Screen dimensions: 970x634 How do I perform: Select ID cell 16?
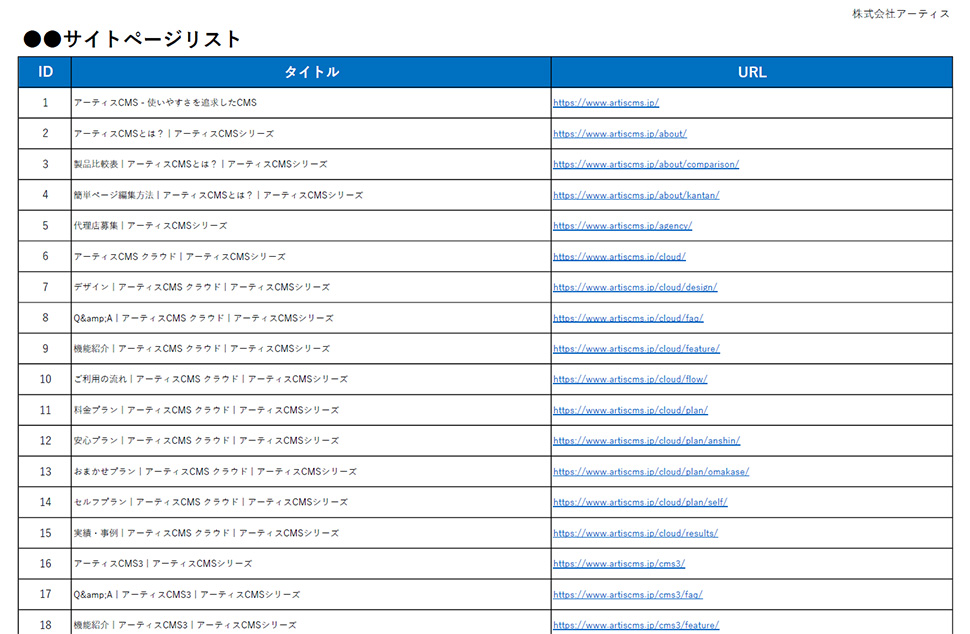coord(45,563)
